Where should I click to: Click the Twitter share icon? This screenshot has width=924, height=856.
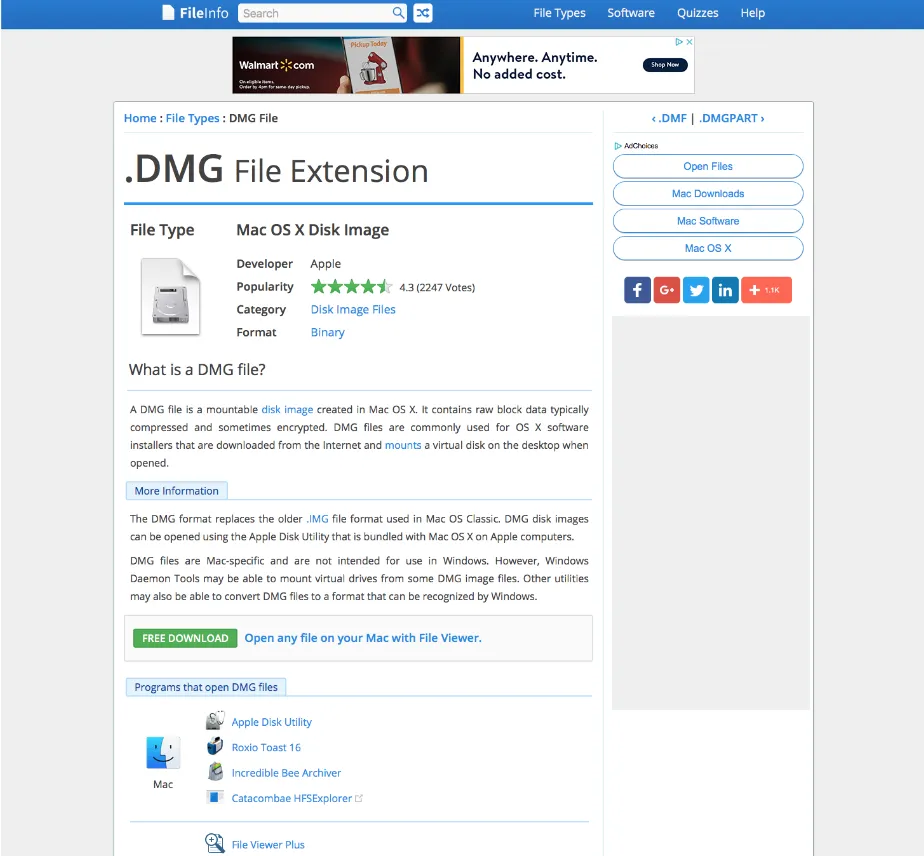pyautogui.click(x=696, y=289)
